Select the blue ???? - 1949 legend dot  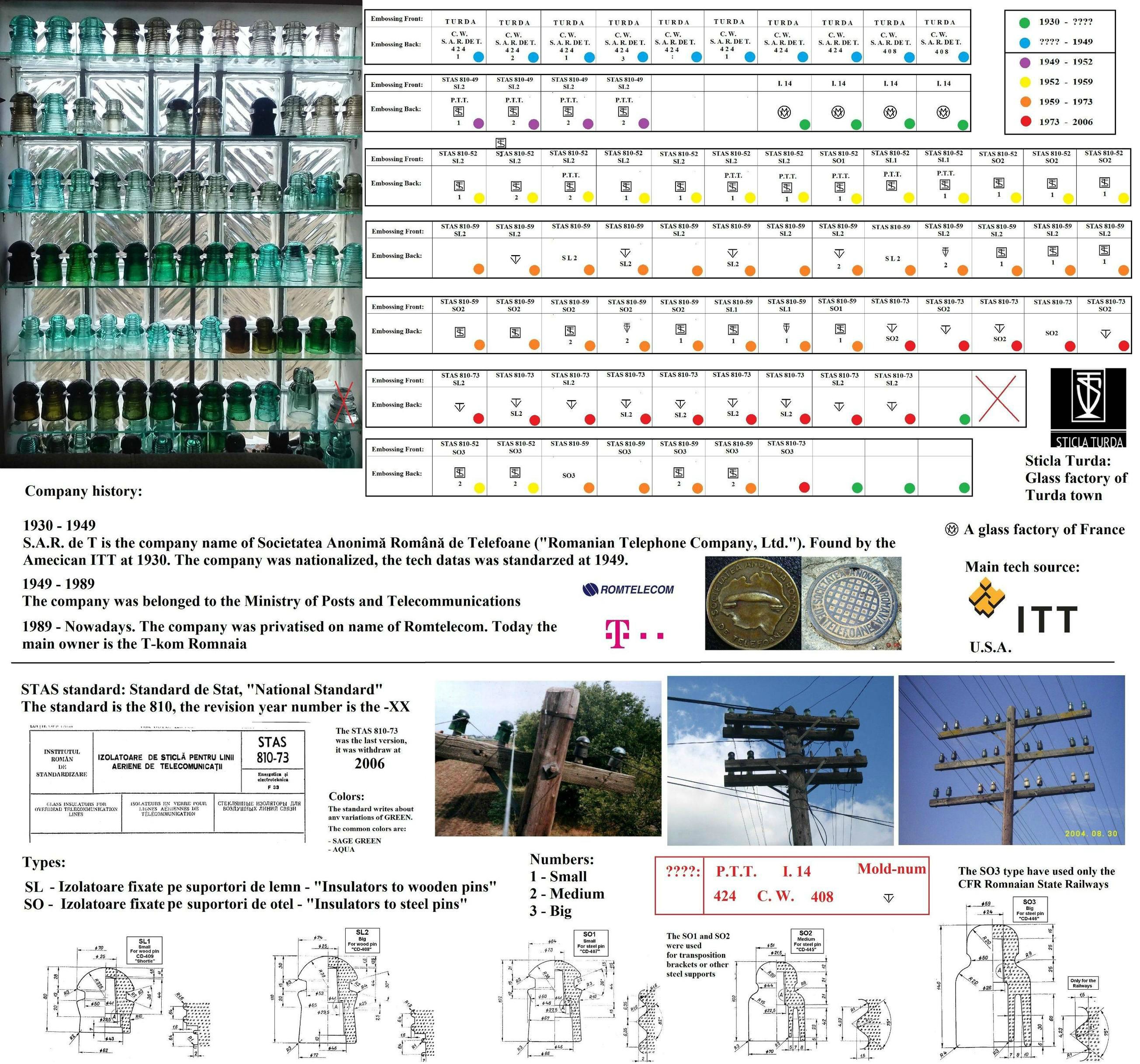coord(1024,42)
